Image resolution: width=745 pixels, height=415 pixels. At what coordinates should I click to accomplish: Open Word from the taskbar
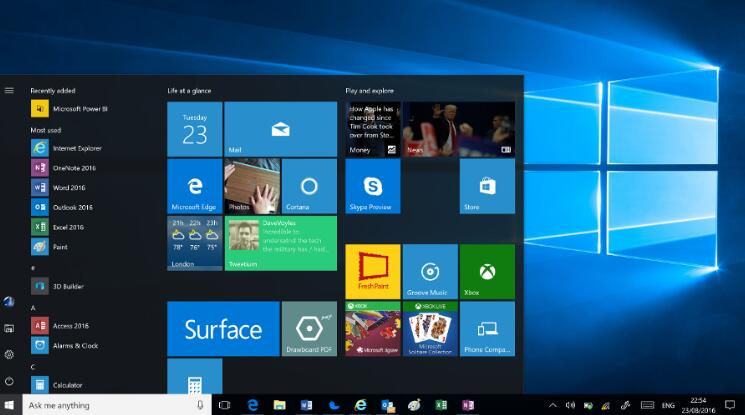[x=306, y=405]
